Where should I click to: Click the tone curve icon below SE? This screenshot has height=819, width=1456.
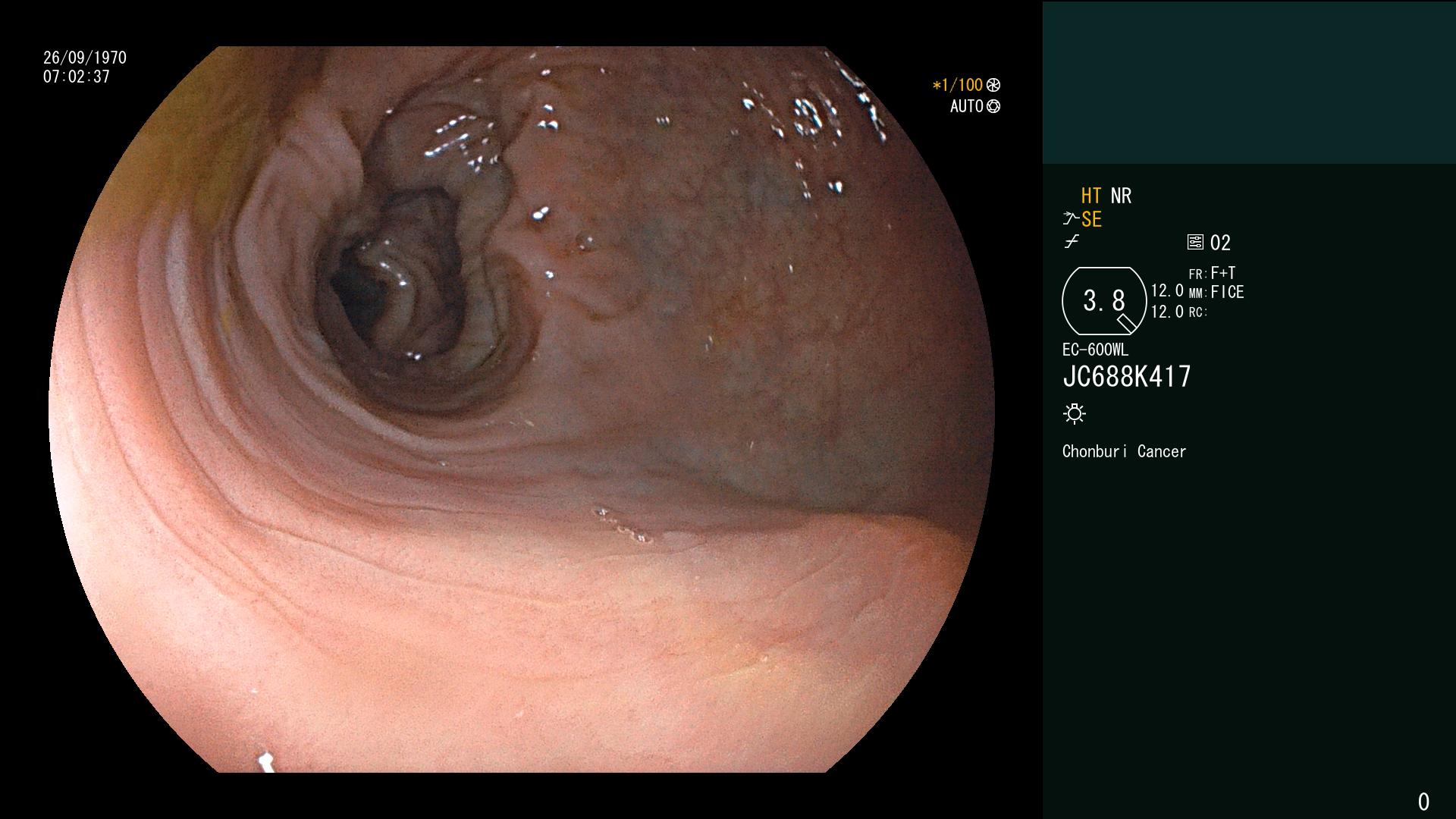(1071, 242)
